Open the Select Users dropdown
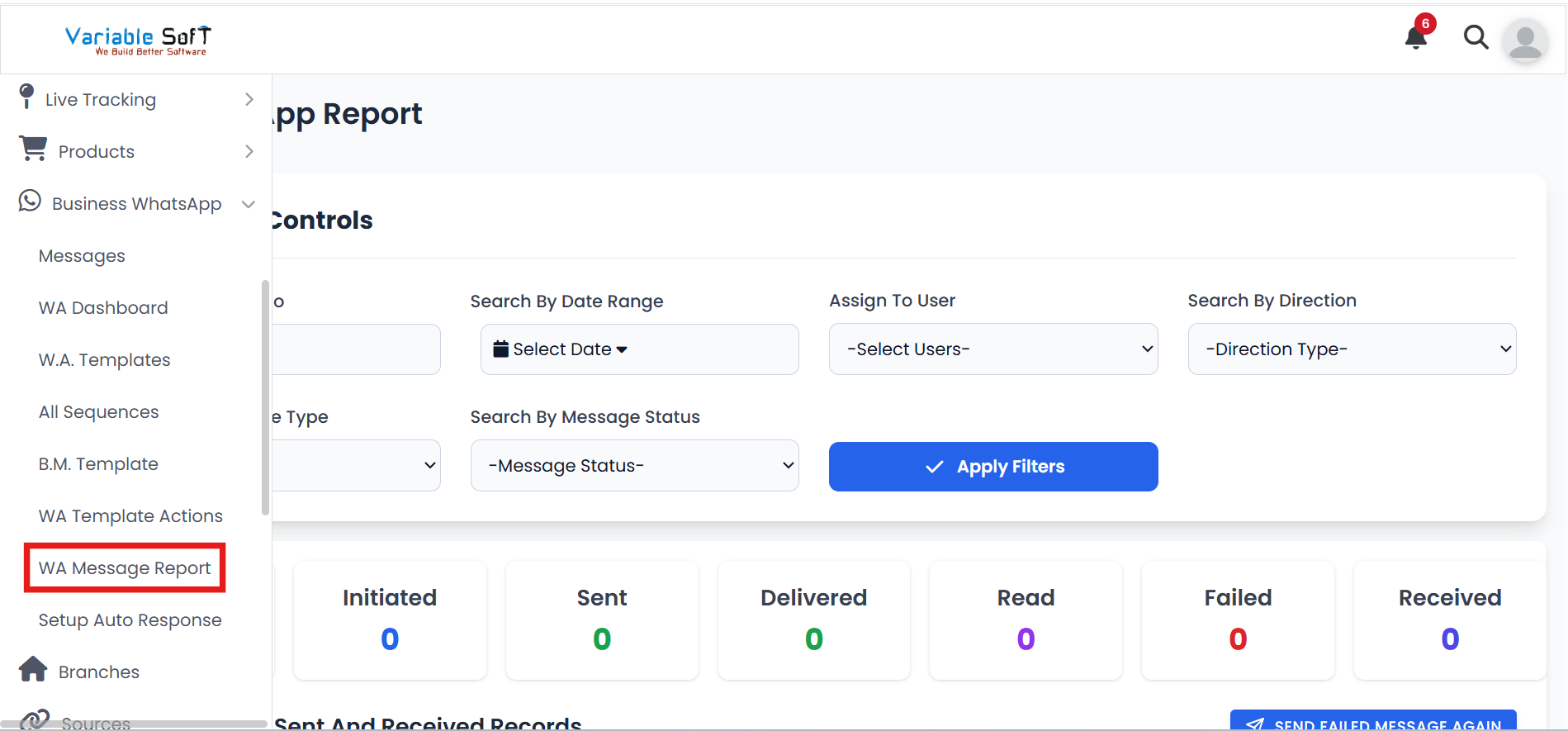Viewport: 1568px width, 731px height. pos(992,349)
